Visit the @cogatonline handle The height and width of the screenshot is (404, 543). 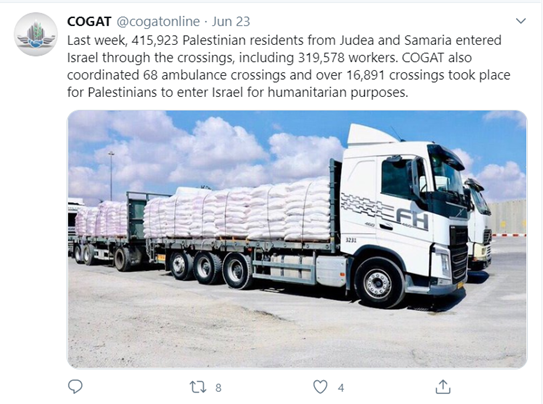pyautogui.click(x=158, y=21)
